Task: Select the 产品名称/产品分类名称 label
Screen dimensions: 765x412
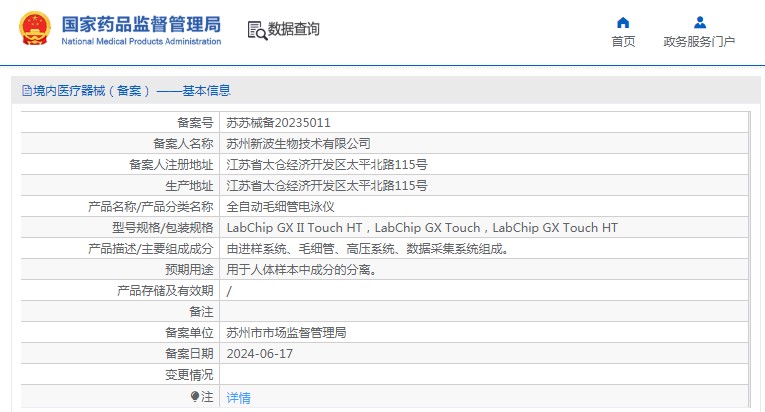Action: pyautogui.click(x=151, y=206)
